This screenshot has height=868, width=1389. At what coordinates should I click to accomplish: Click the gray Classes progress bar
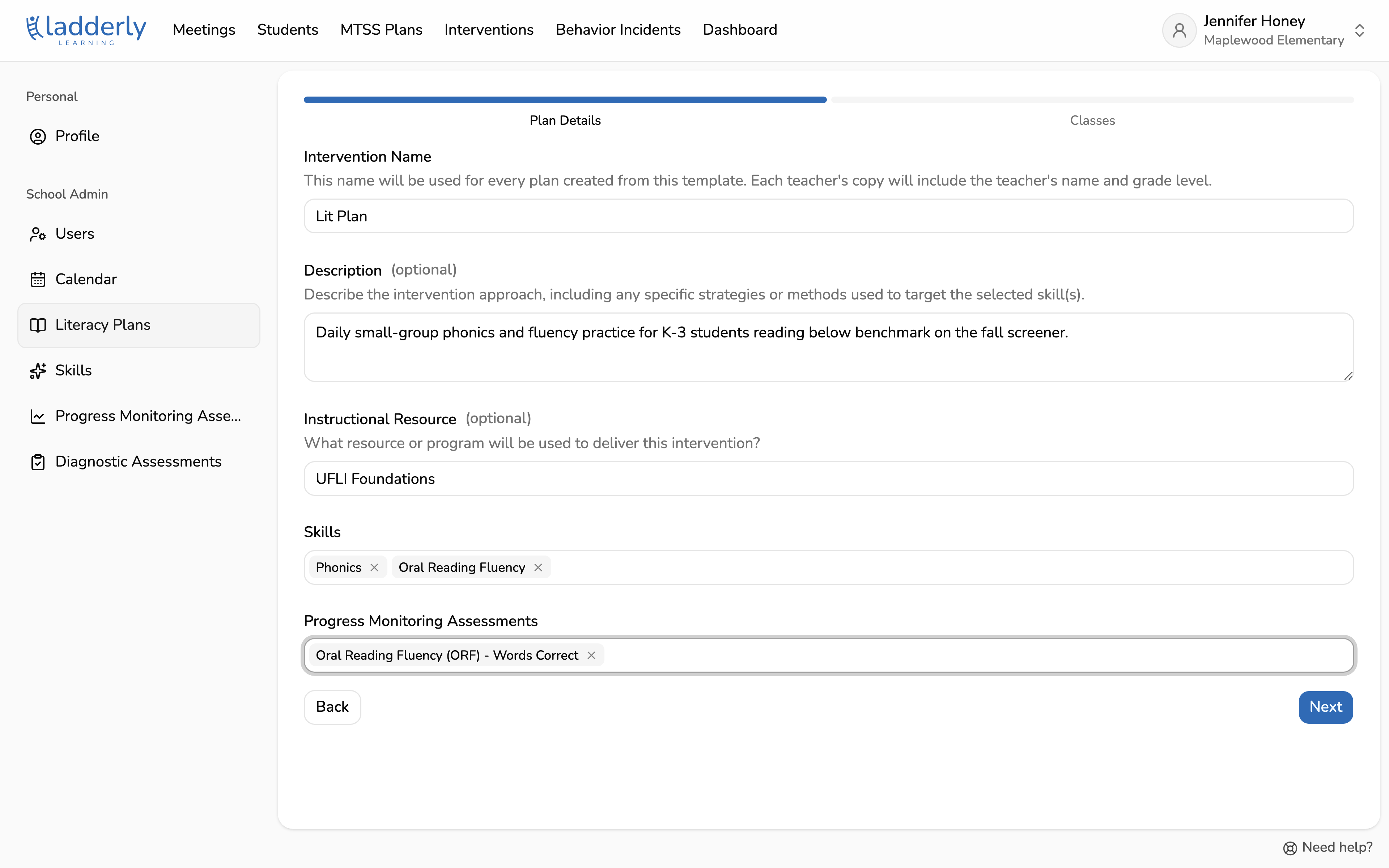pyautogui.click(x=1092, y=100)
